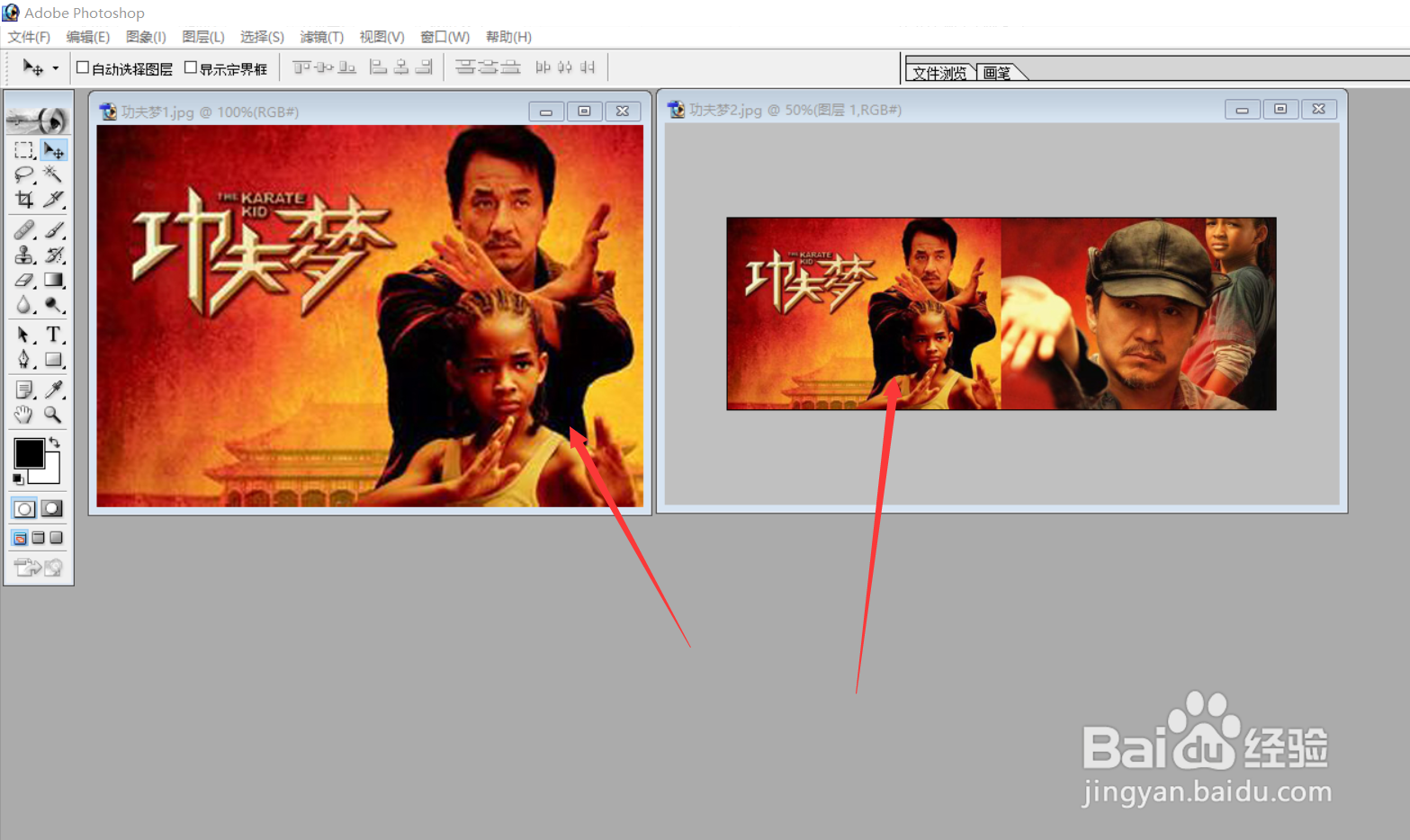Switch to Full Screen with menu bar mode

pyautogui.click(x=38, y=538)
